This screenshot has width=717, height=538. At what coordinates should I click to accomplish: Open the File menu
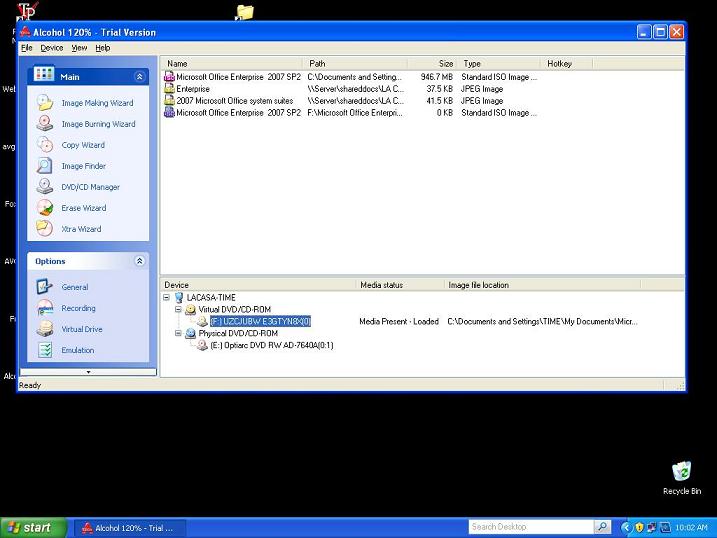coord(27,48)
